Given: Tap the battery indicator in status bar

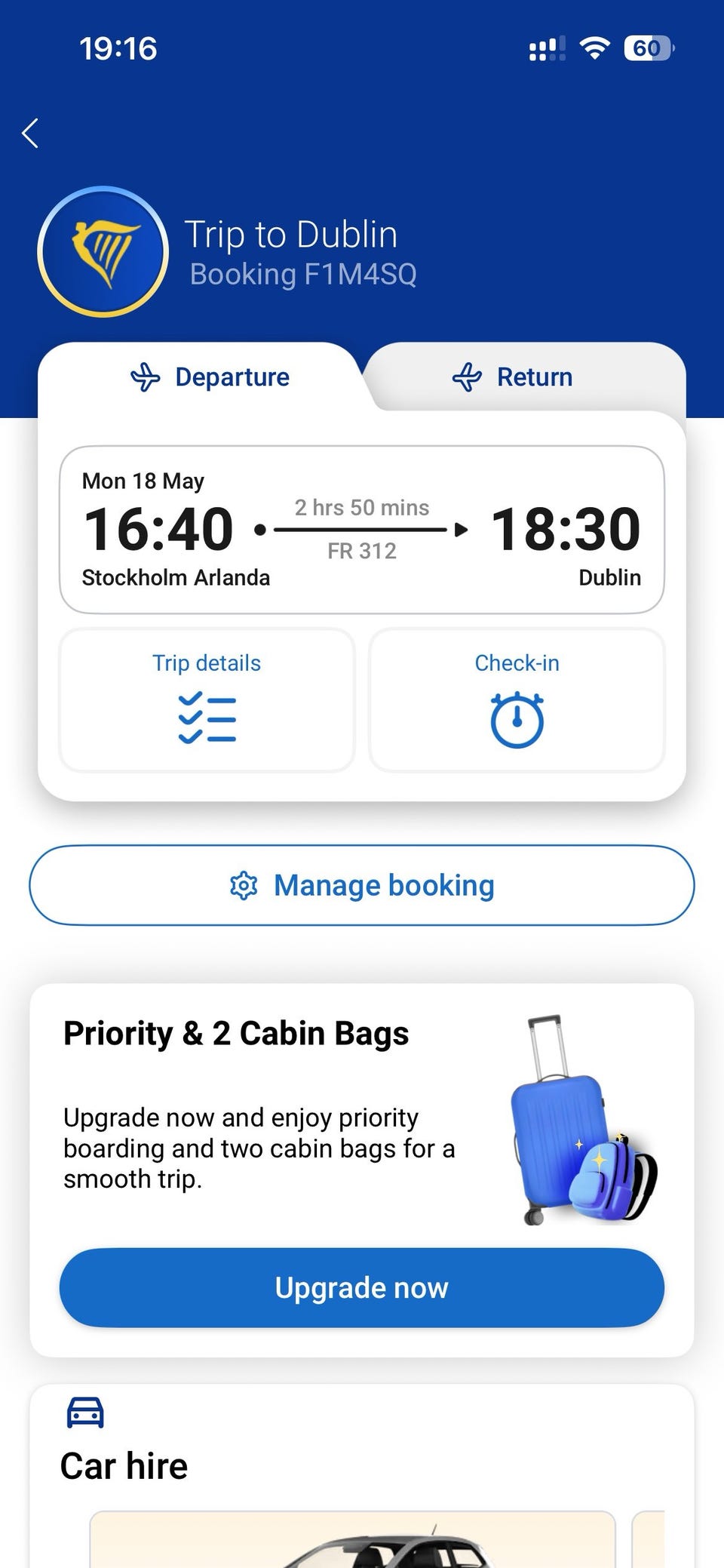Looking at the screenshot, I should click(648, 49).
